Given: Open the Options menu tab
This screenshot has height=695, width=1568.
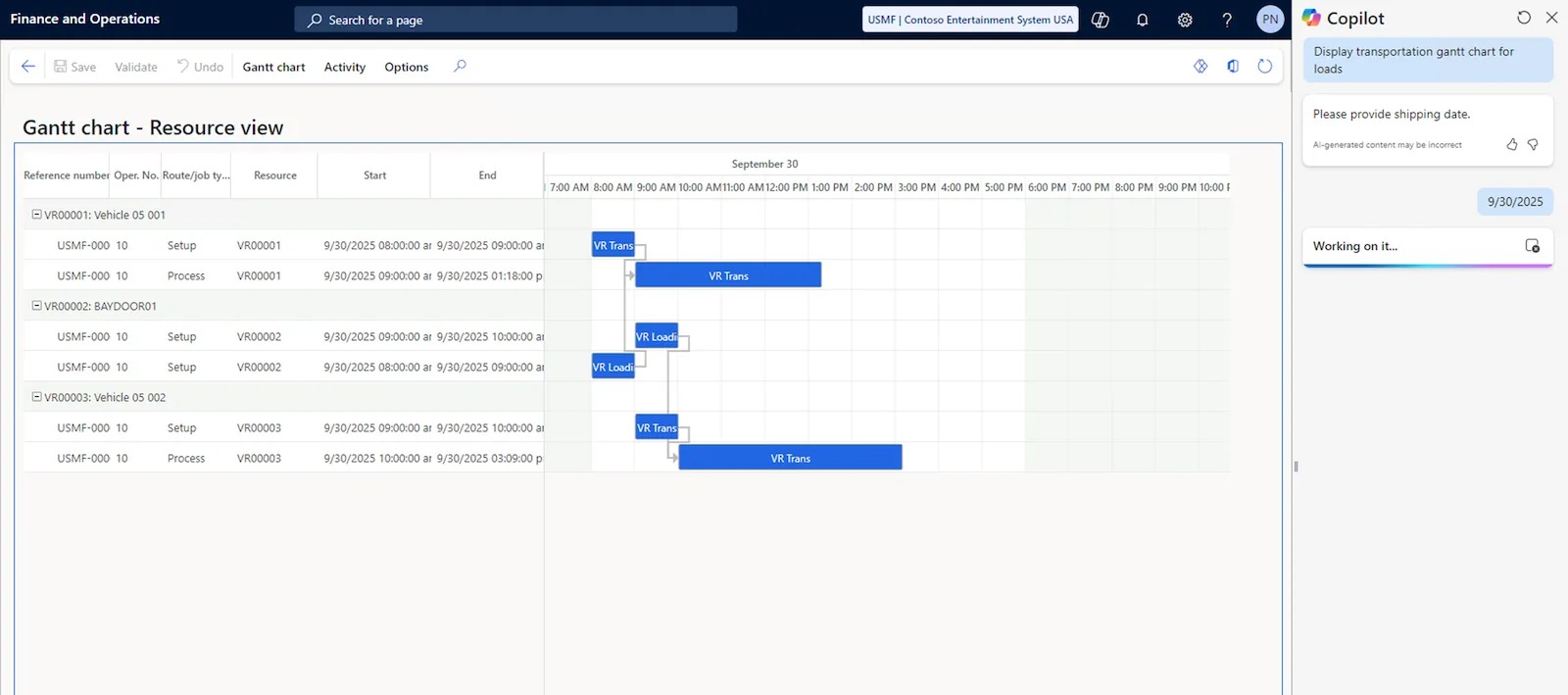Looking at the screenshot, I should 406,67.
